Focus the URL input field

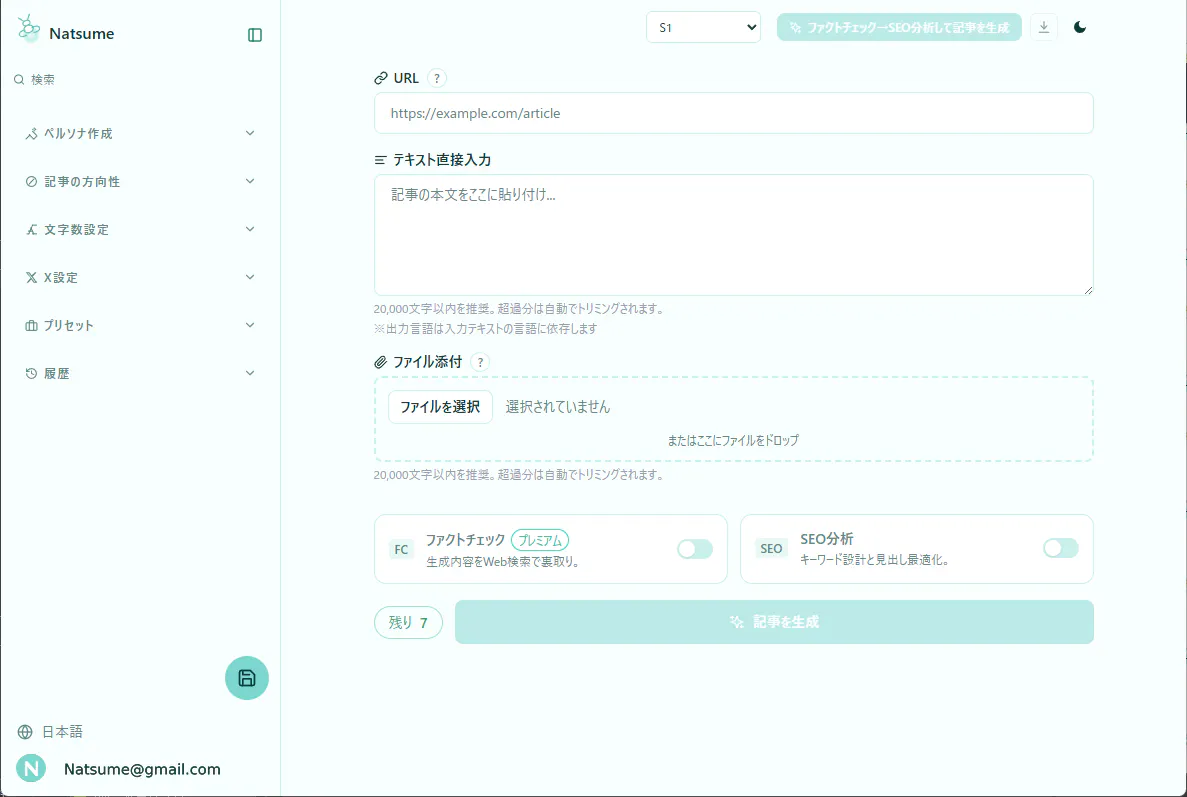point(734,114)
